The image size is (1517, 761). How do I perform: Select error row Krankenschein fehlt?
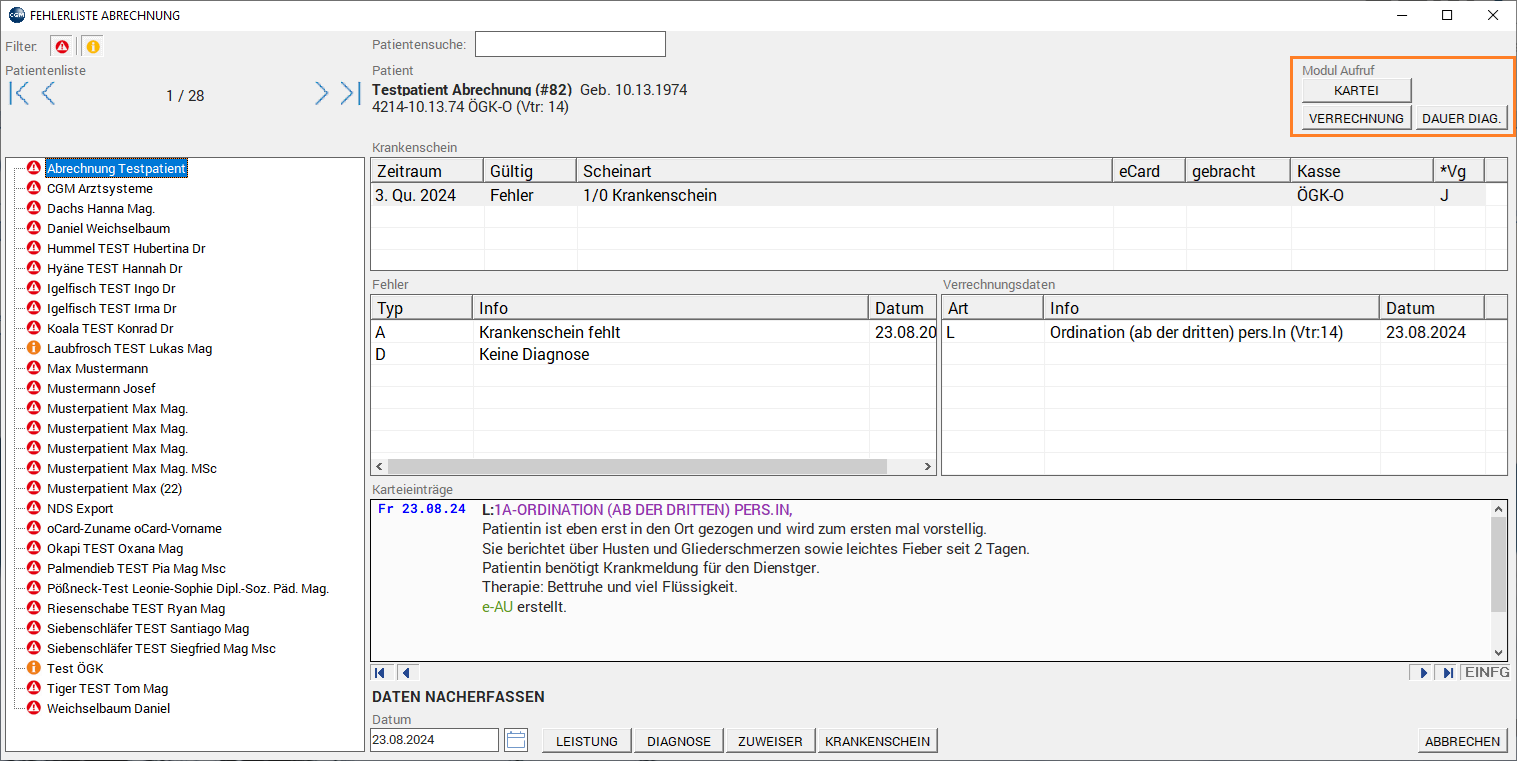pos(653,332)
